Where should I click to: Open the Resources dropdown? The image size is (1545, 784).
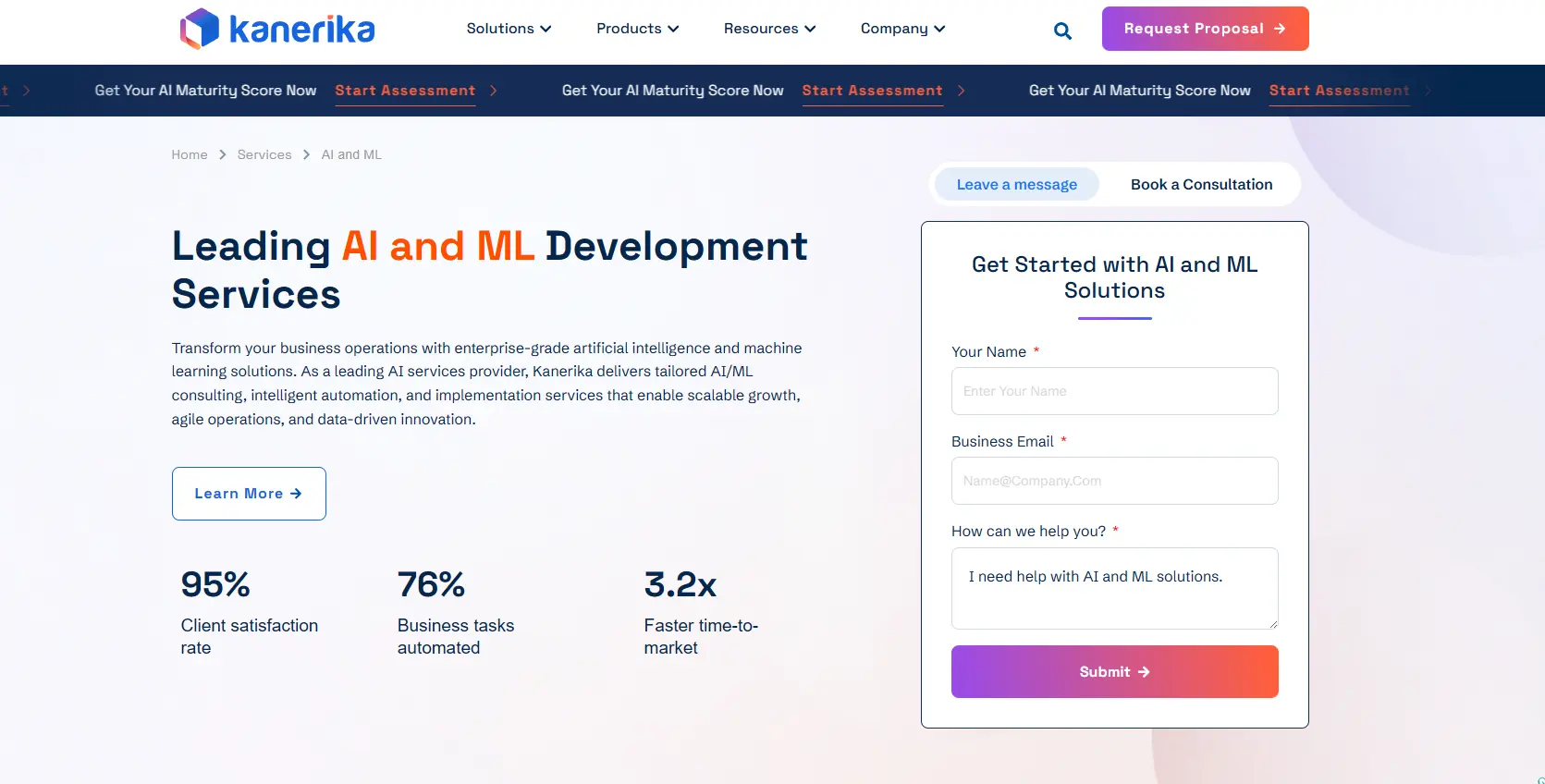click(769, 29)
